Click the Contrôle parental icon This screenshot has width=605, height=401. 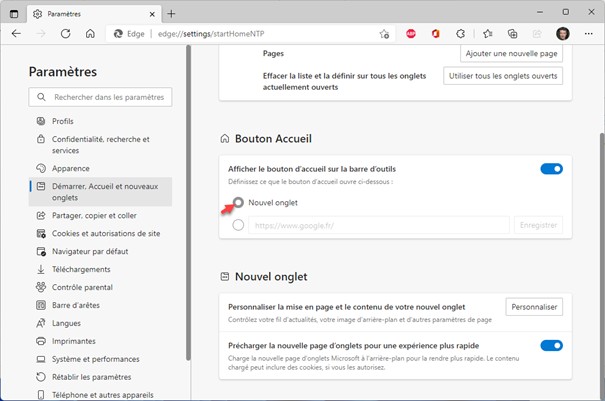click(41, 287)
